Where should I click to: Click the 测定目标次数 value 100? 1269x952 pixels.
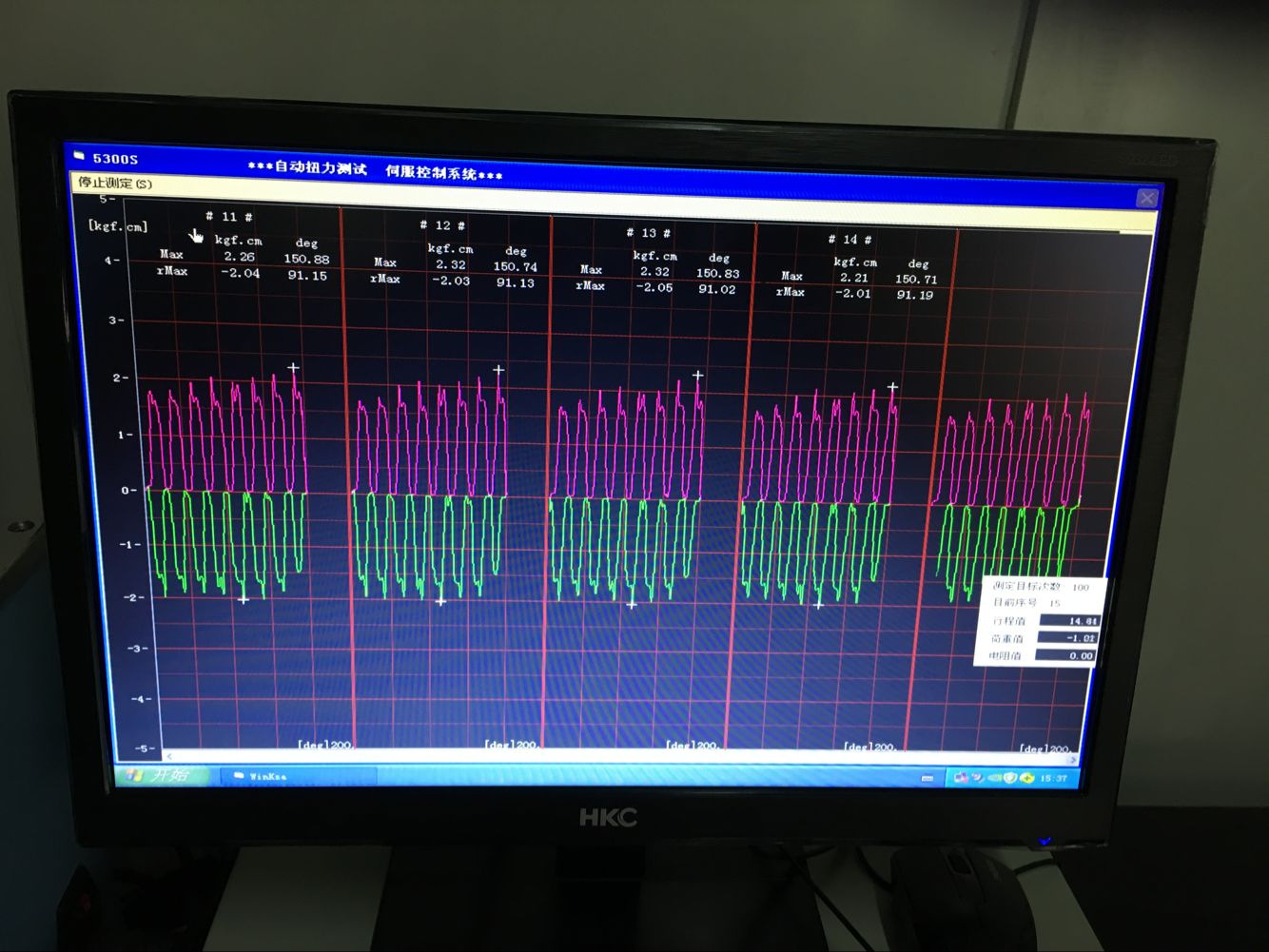(1081, 587)
